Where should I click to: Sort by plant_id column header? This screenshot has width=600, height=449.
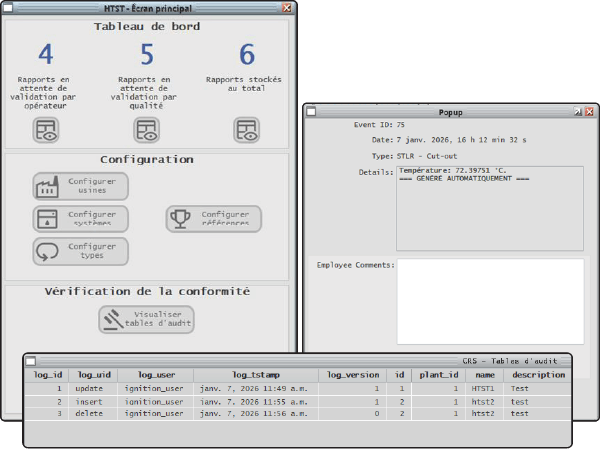point(439,375)
